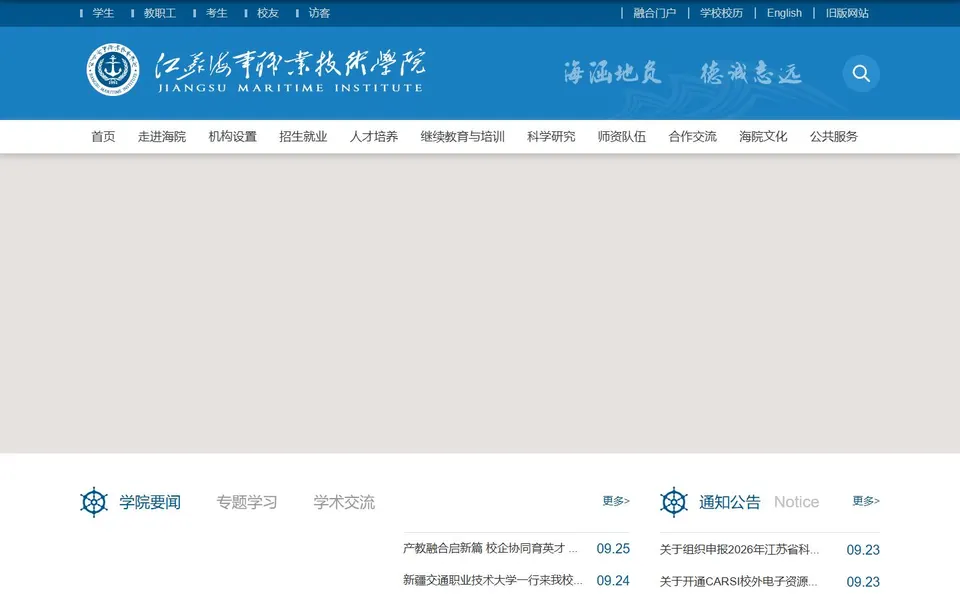
Task: Open news item 产教融合启新篇 校企协同育英才
Action: tap(490, 548)
